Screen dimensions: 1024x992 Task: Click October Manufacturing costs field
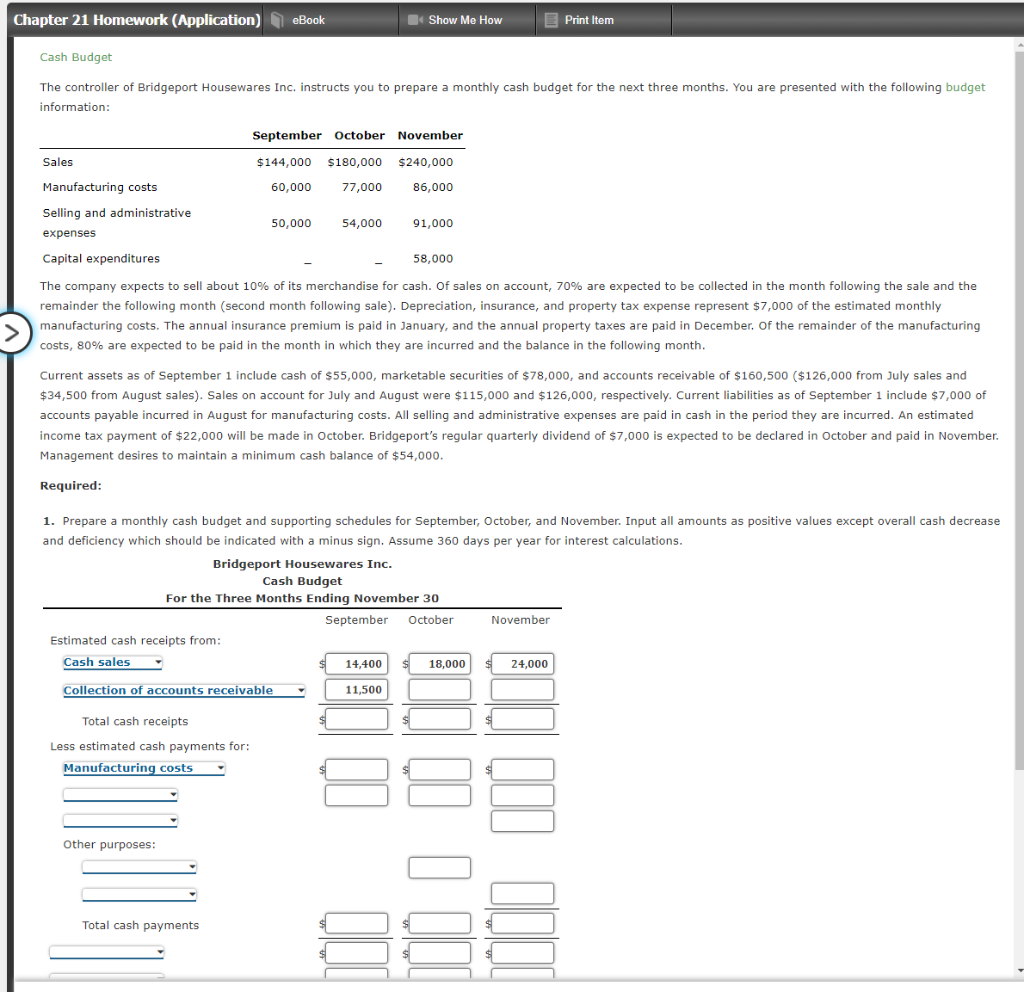[x=440, y=769]
